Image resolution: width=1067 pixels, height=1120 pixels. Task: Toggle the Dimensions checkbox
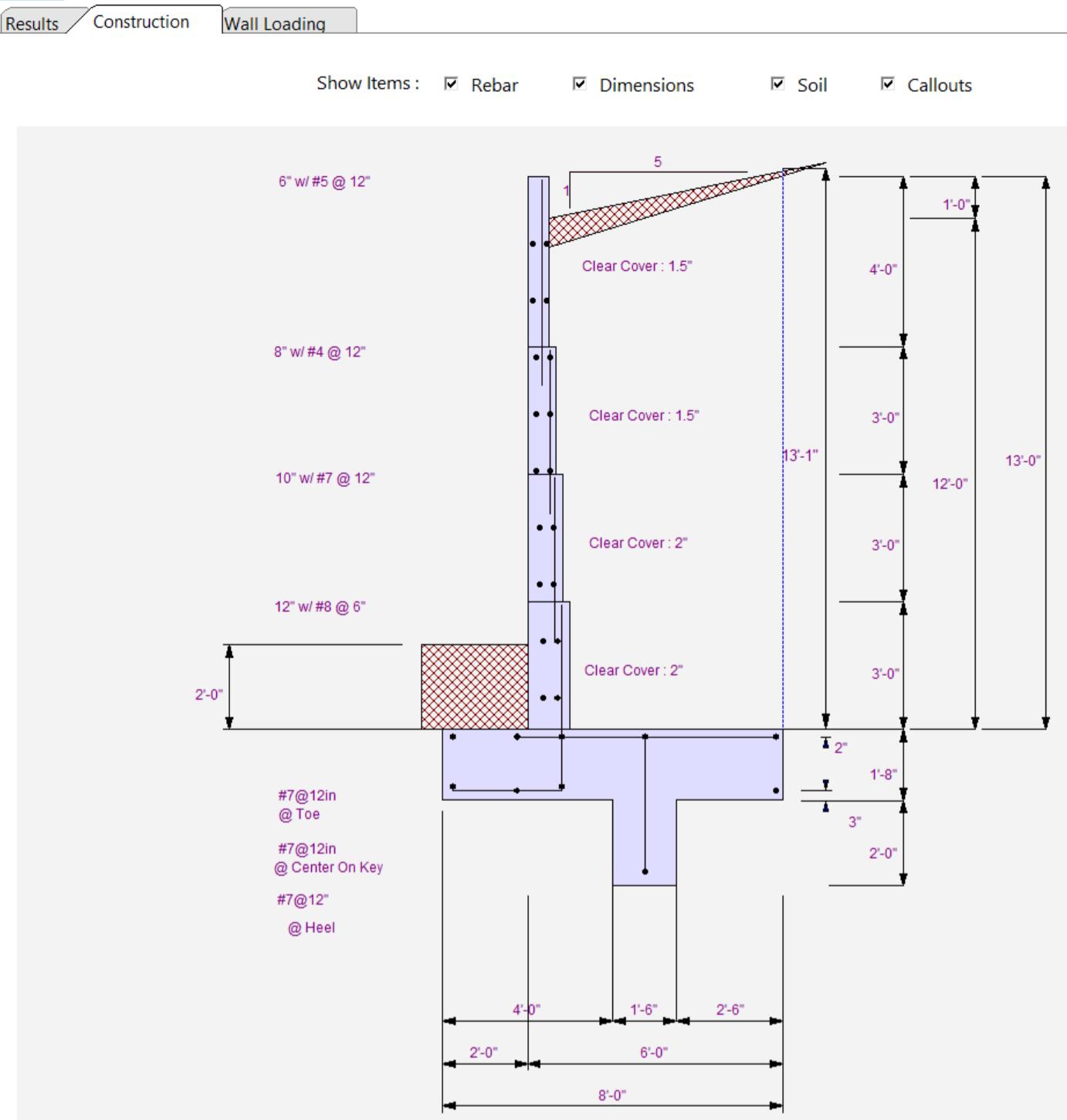[580, 84]
